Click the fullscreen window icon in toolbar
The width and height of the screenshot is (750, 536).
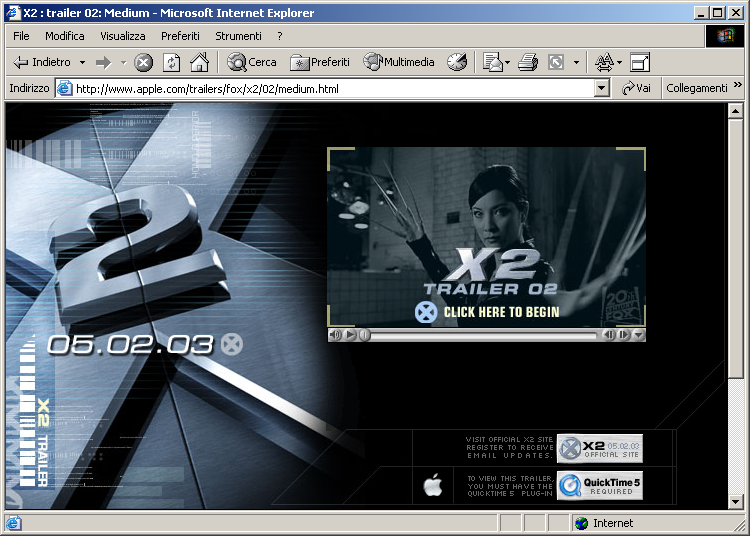[x=640, y=63]
